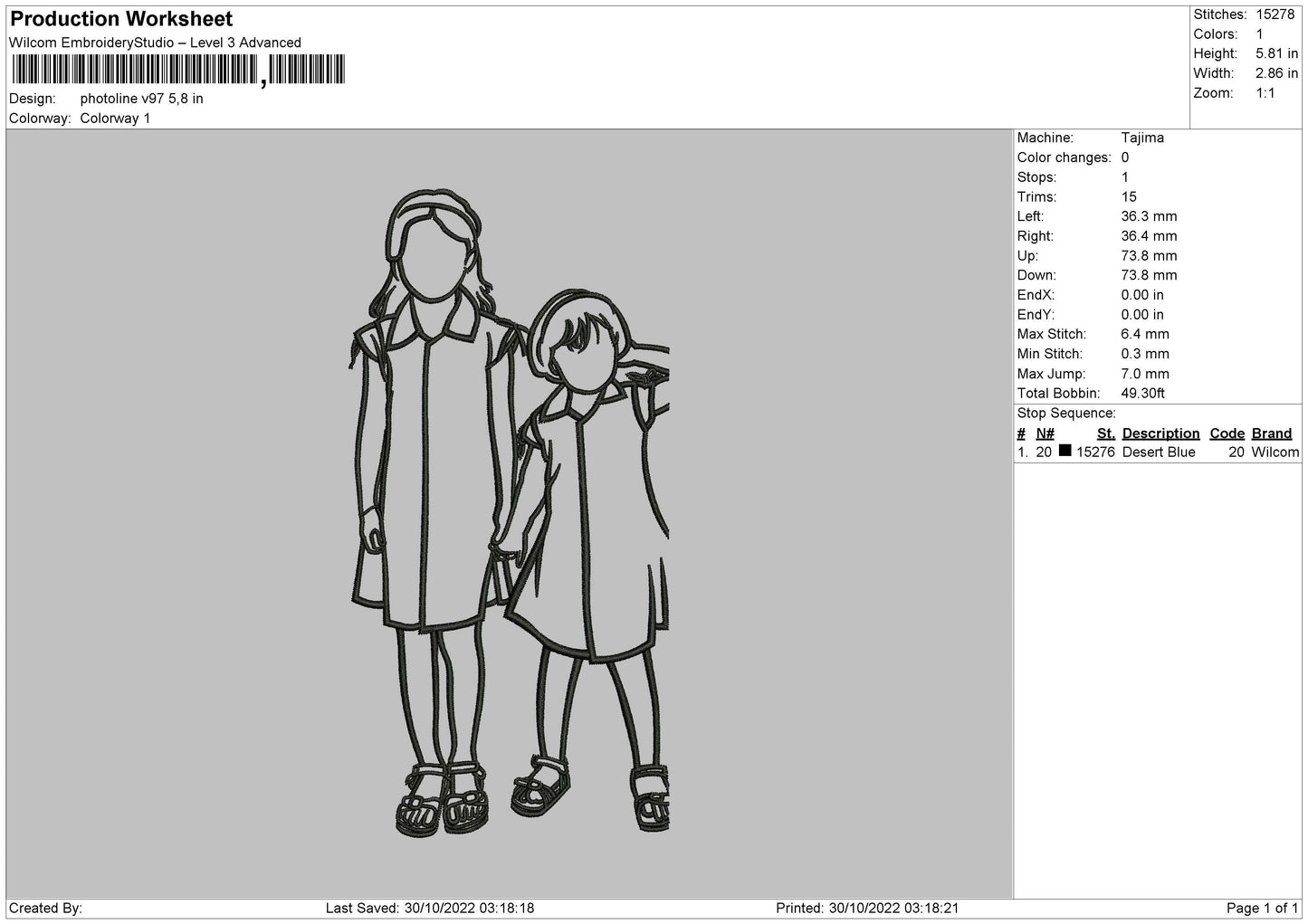This screenshot has width=1308, height=924.
Task: Click the stitch count 15276 in stop row
Action: pyautogui.click(x=1095, y=452)
